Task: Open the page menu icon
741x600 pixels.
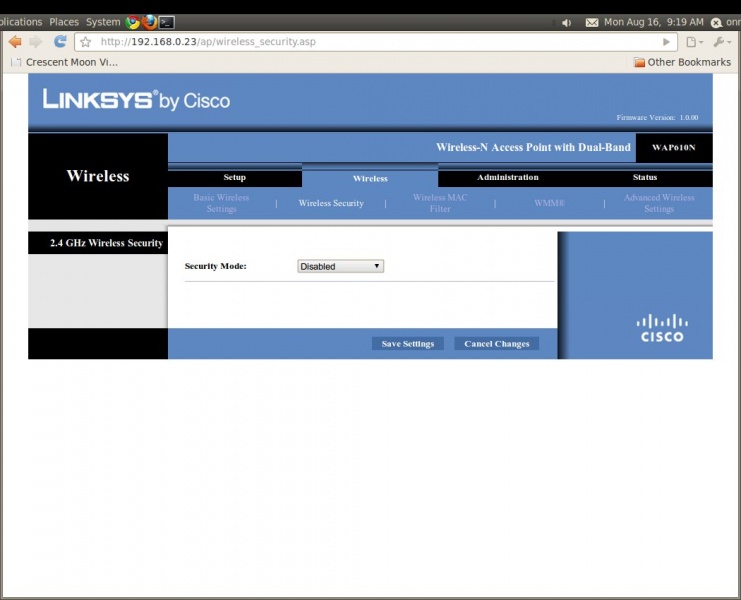Action: point(694,42)
